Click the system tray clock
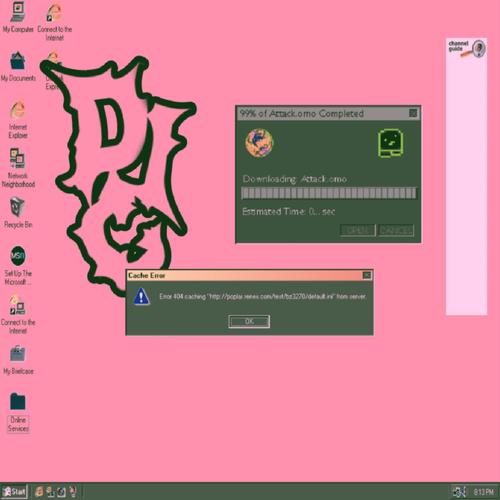This screenshot has width=500, height=500. click(483, 492)
